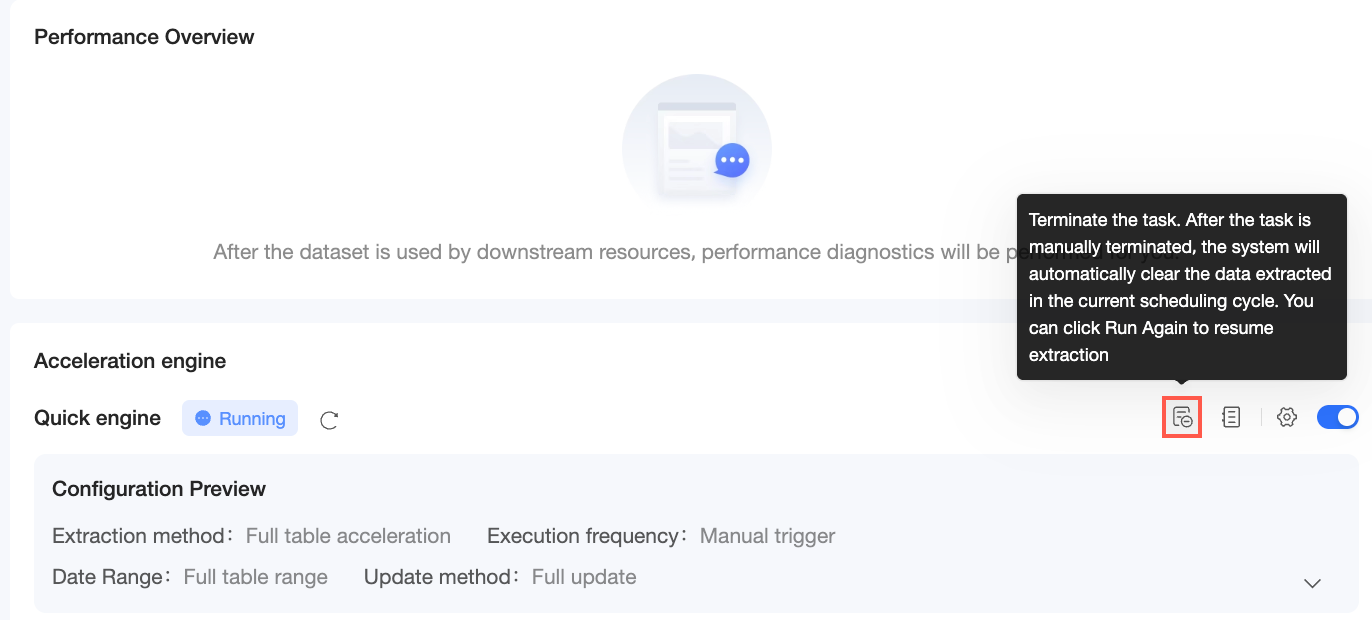Click the dots icon in Running badge
The image size is (1372, 620).
click(x=203, y=418)
